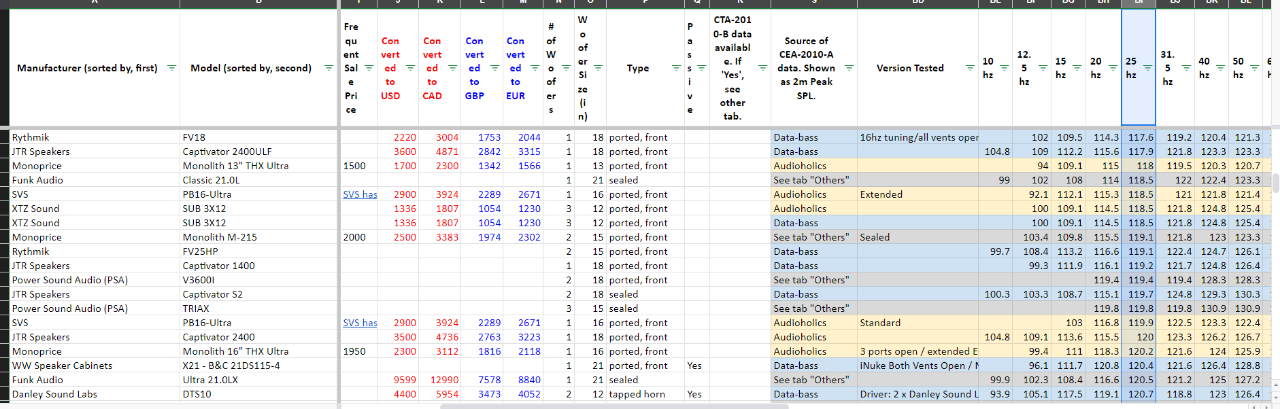The image size is (1280, 409).
Task: Select the 'FV18' model cell
Action: click(259, 136)
